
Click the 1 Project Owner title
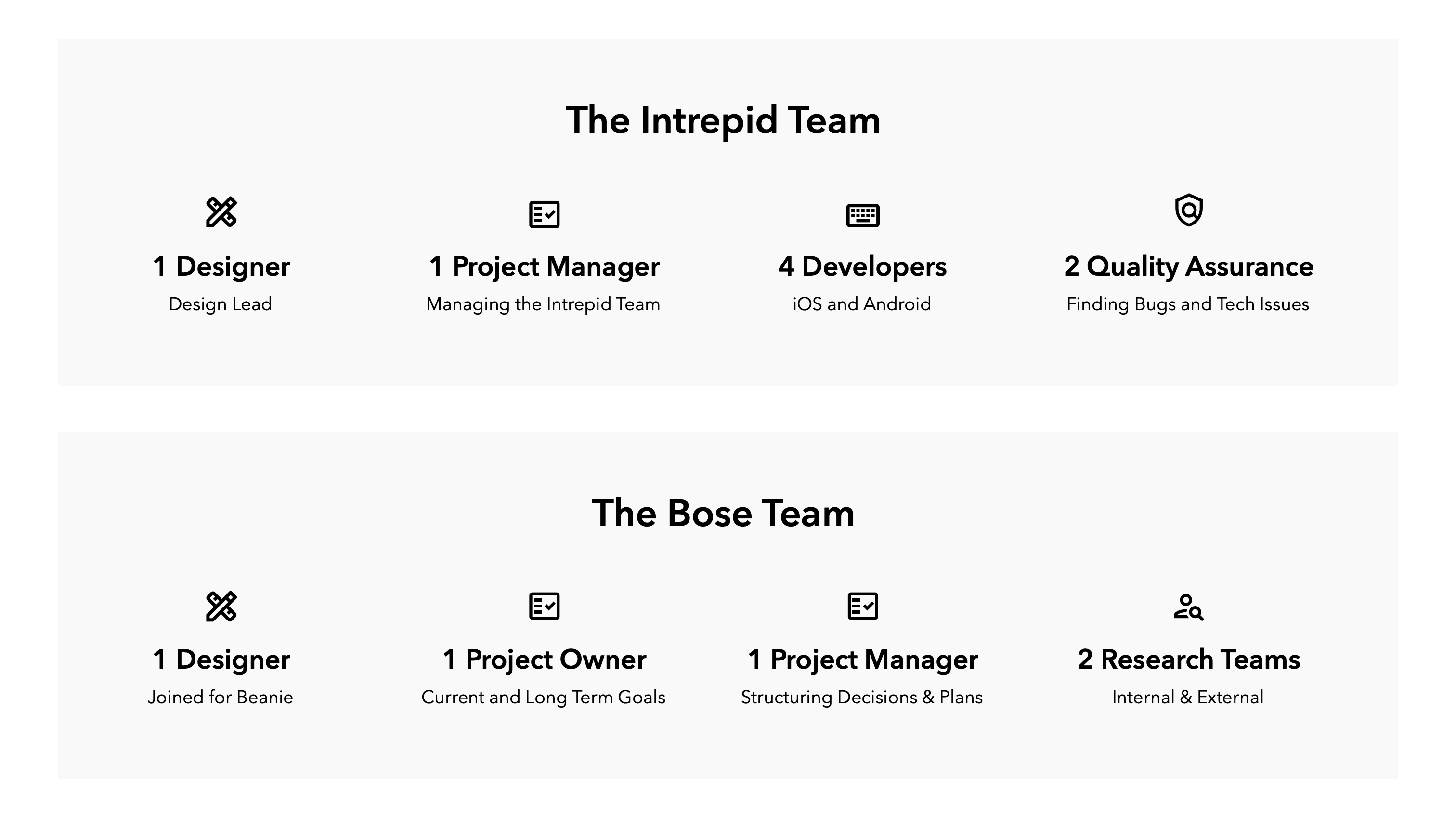(x=544, y=660)
